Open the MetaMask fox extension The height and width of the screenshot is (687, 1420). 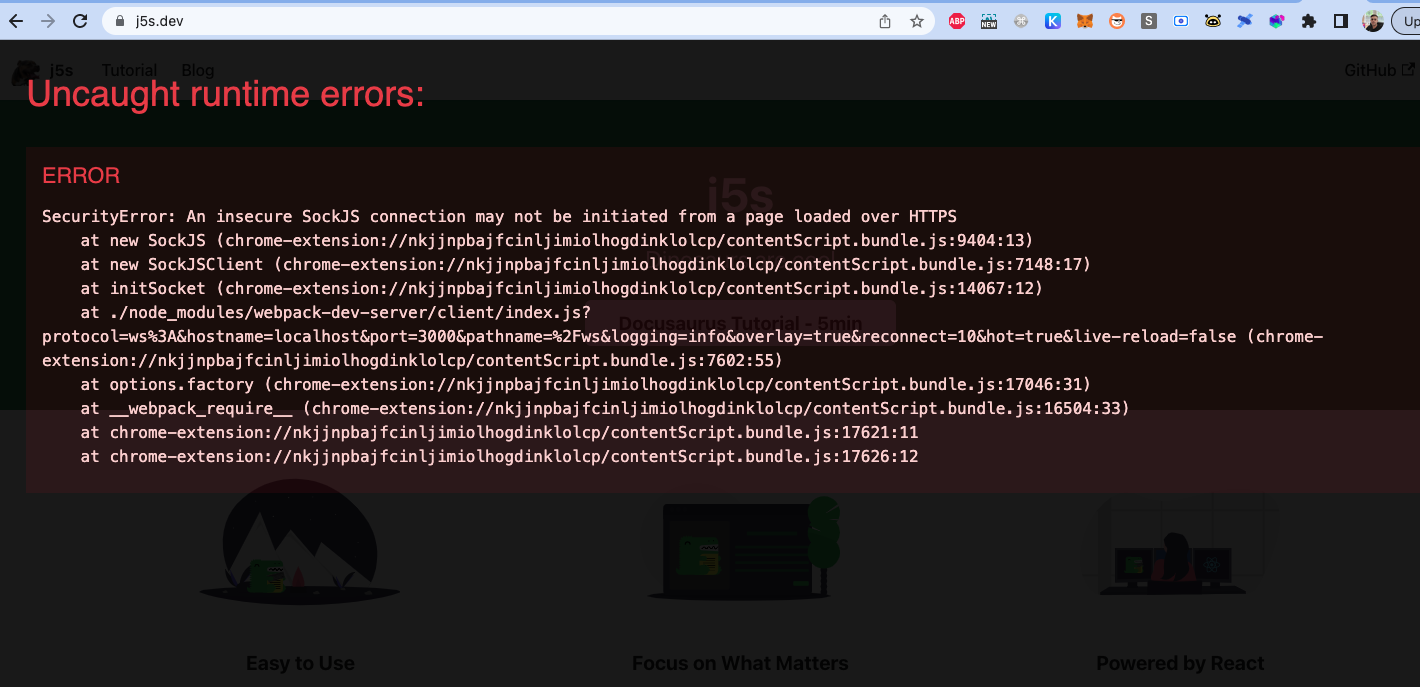1085,21
